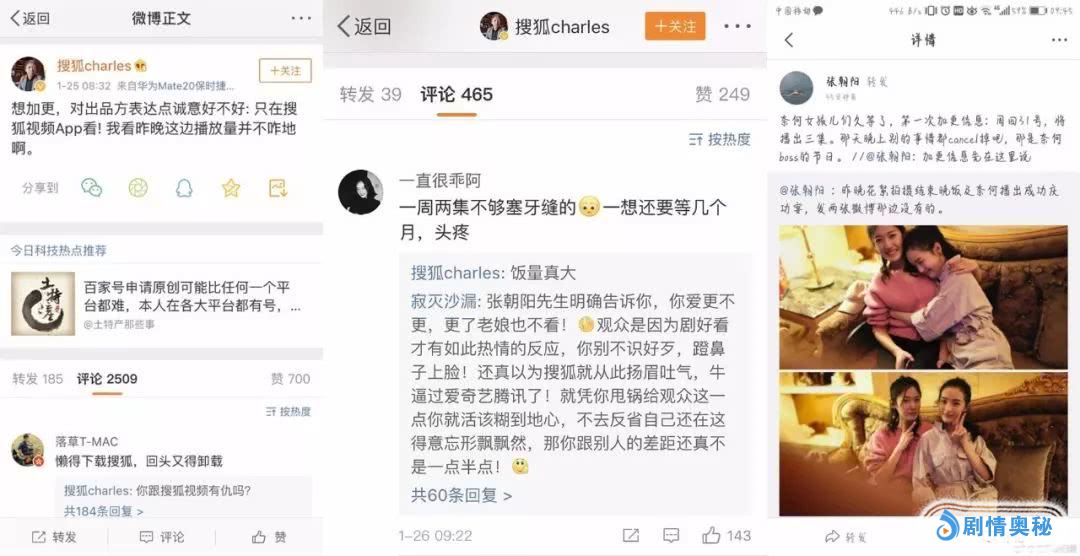Tap the Moments camera-shutter share icon
This screenshot has width=1080, height=556.
pos(138,187)
